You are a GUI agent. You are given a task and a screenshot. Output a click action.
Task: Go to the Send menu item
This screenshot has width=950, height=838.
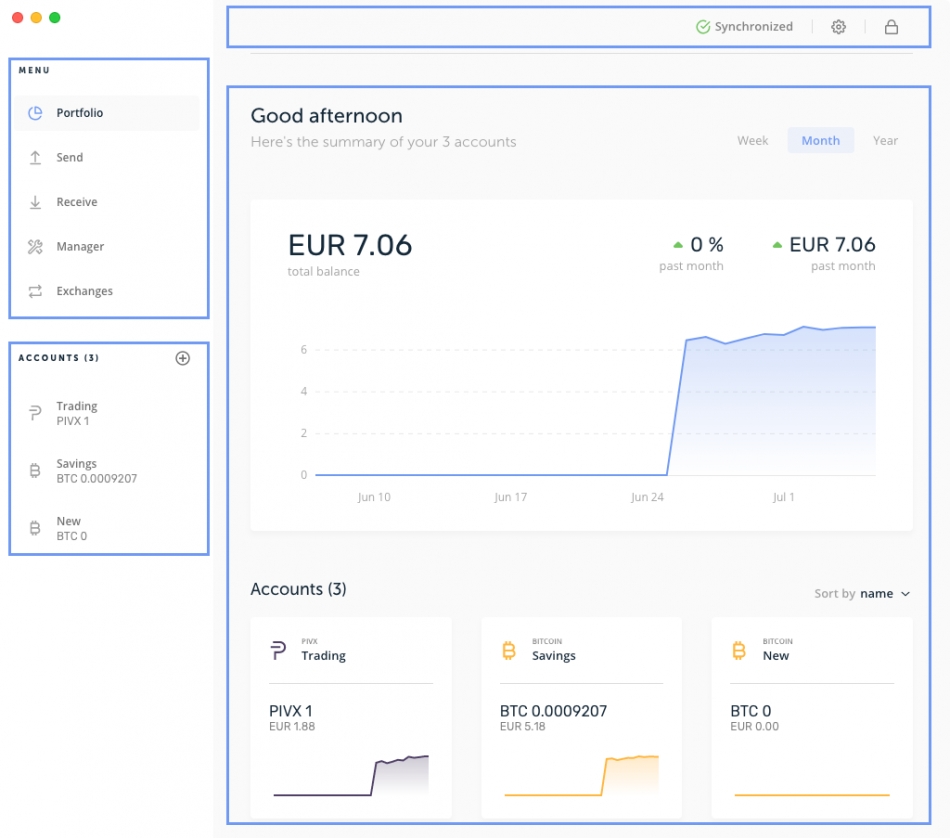click(107, 158)
